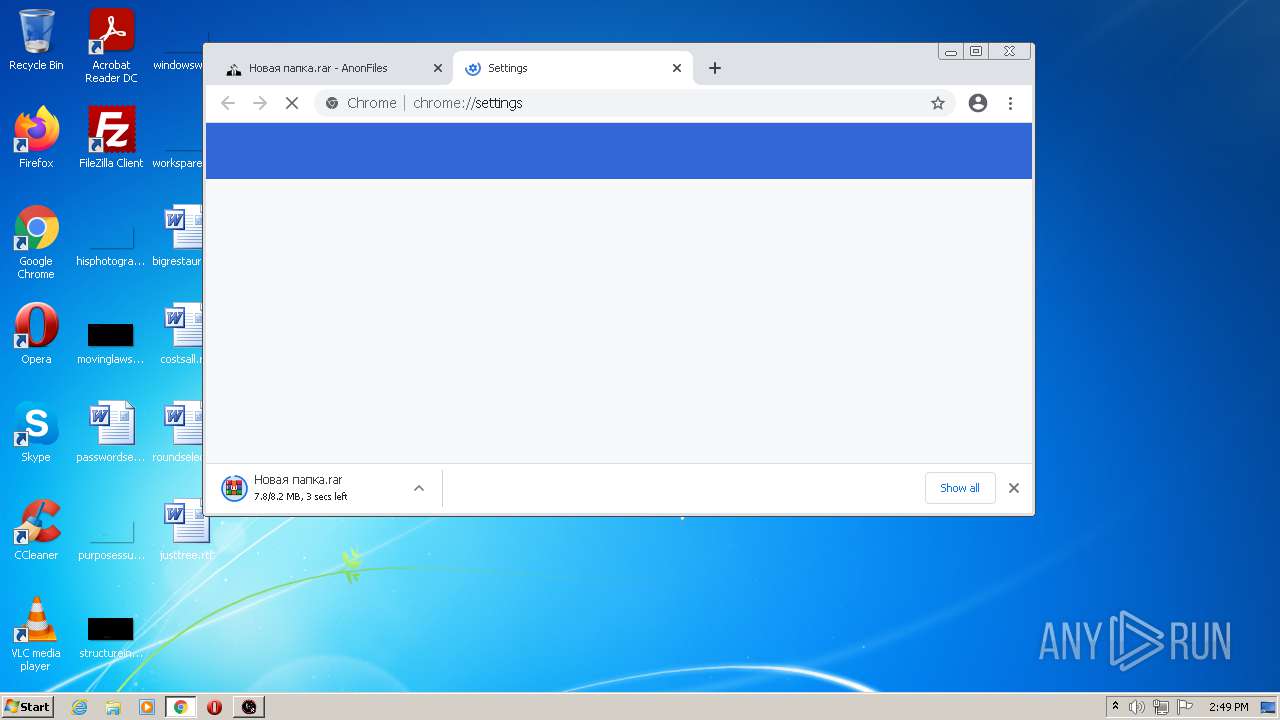The image size is (1280, 720).
Task: Click the Chrome taskbar button
Action: point(181,707)
